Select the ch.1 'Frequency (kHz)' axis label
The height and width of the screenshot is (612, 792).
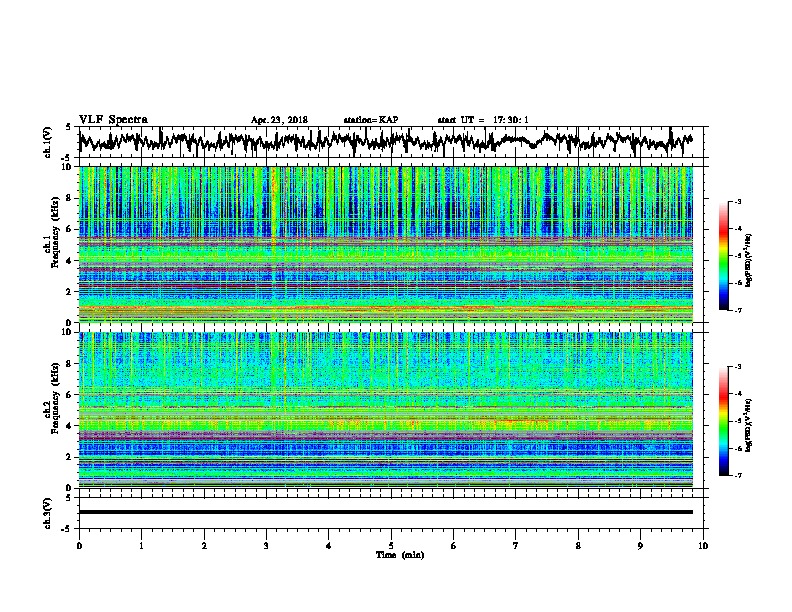pos(55,232)
